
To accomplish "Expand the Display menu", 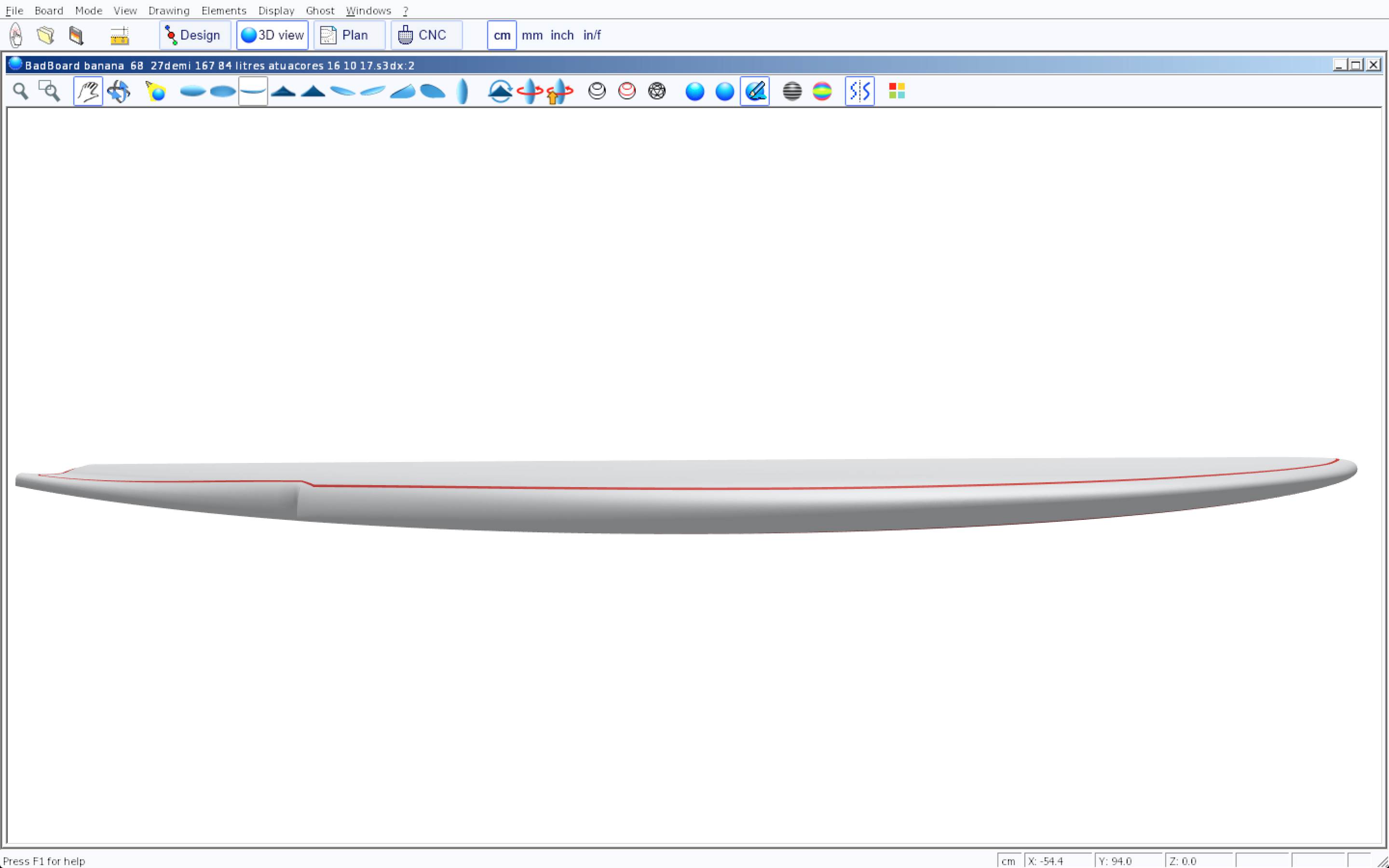I will click(276, 10).
